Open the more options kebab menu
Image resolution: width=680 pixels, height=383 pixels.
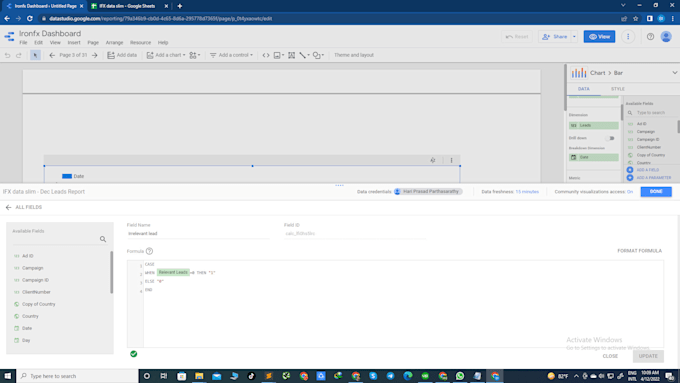628,36
